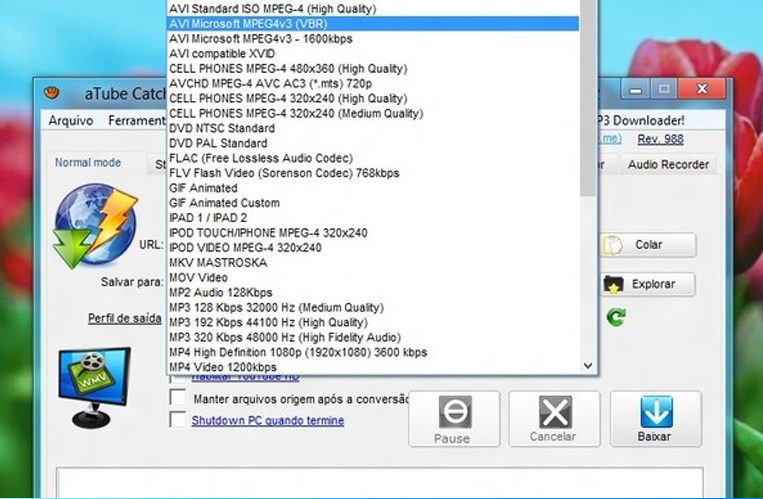Select AVI Microsoft MPEG4v3 (VBR) option
Image resolution: width=763 pixels, height=499 pixels.
(x=373, y=24)
